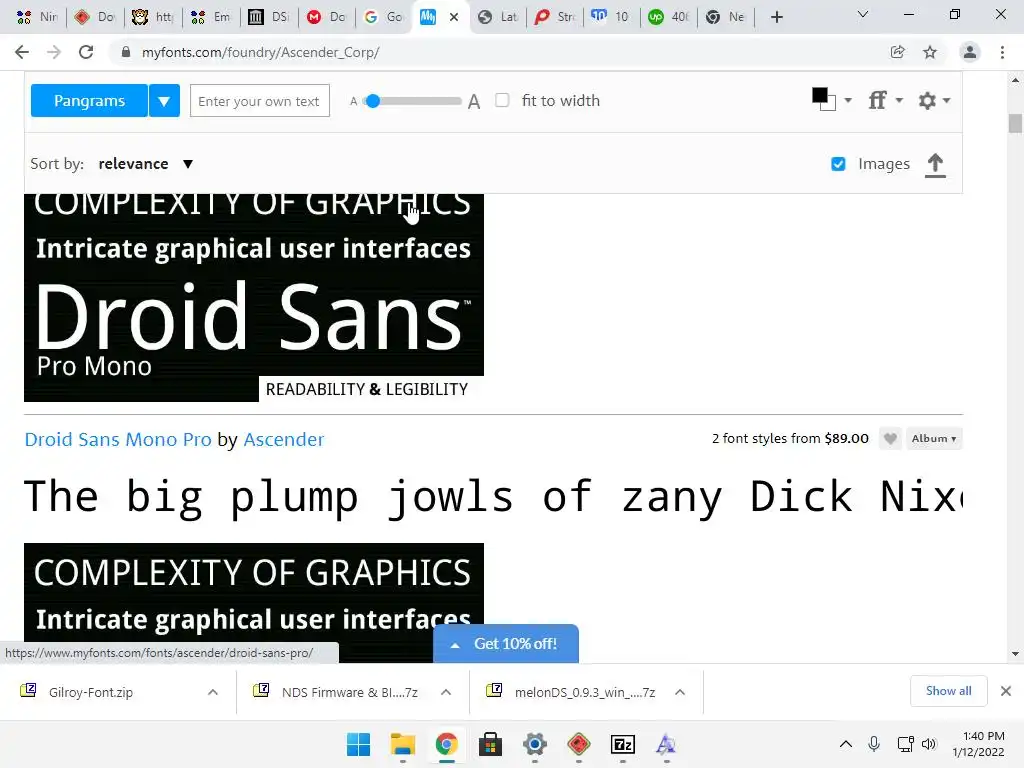Click the font size slider handle
Image resolution: width=1024 pixels, height=768 pixels.
tap(373, 101)
